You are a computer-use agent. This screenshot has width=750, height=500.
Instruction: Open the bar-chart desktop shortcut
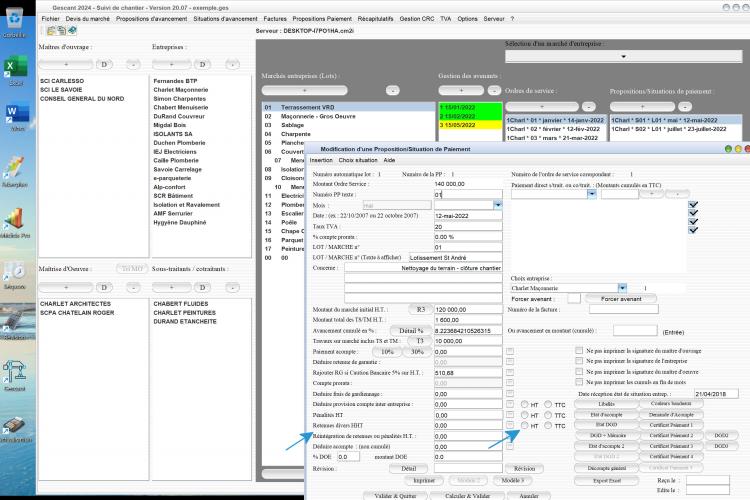tap(15, 222)
